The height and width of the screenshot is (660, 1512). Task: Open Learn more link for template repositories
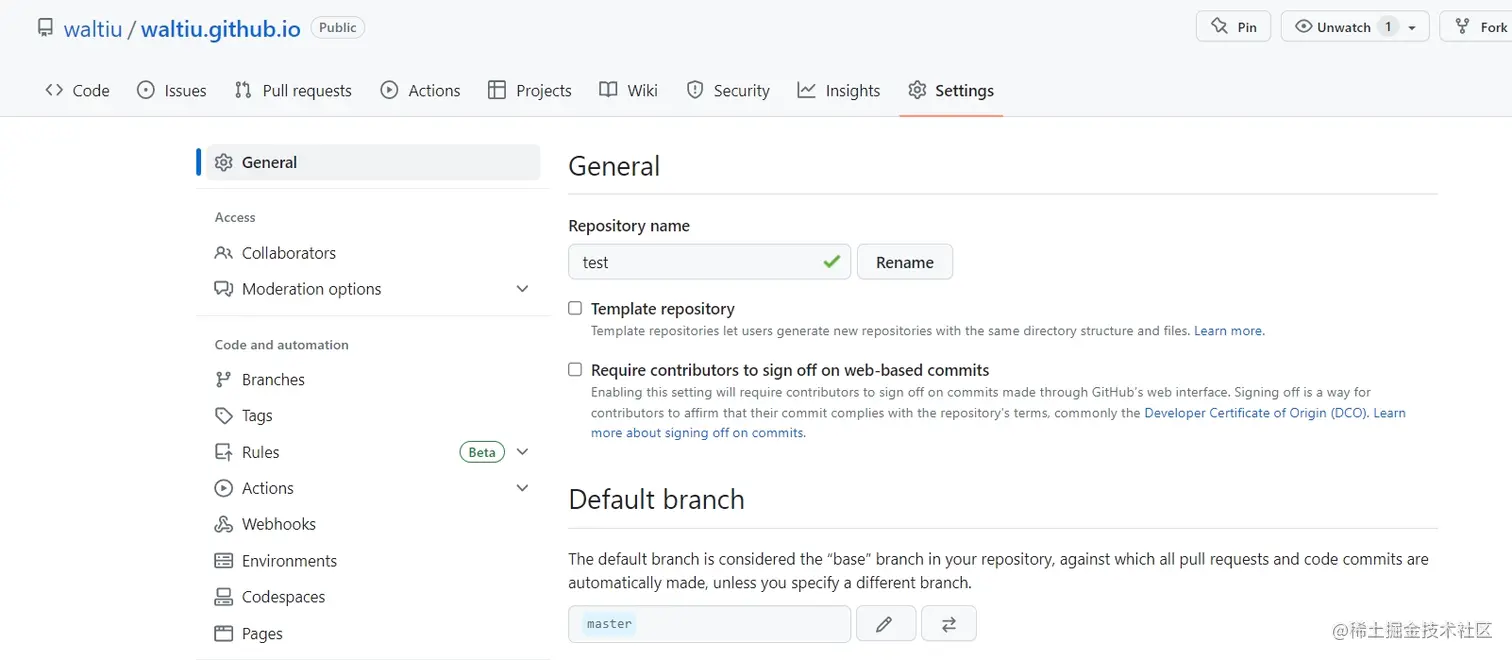pyautogui.click(x=1229, y=331)
